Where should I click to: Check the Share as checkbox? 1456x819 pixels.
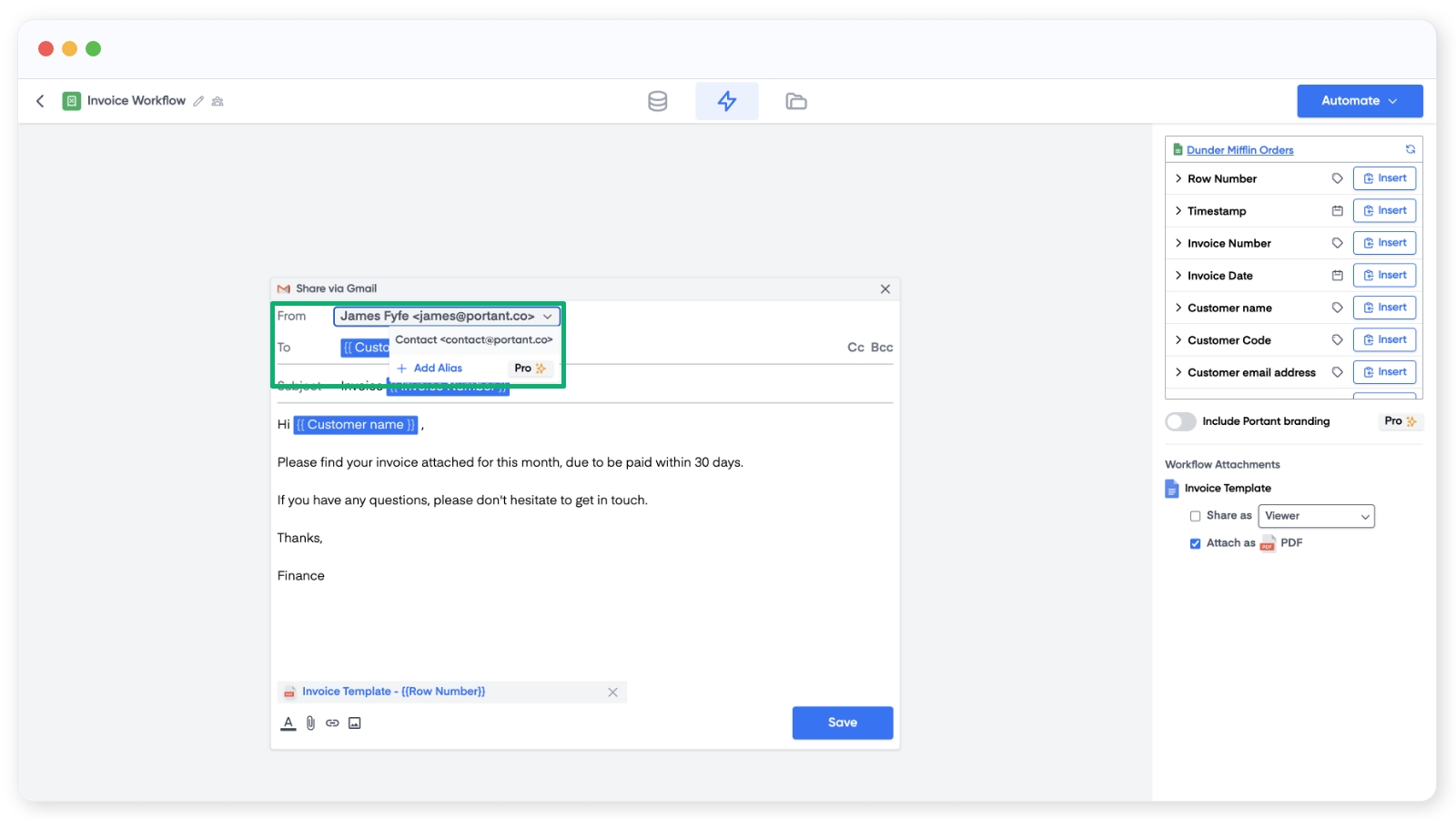point(1195,516)
